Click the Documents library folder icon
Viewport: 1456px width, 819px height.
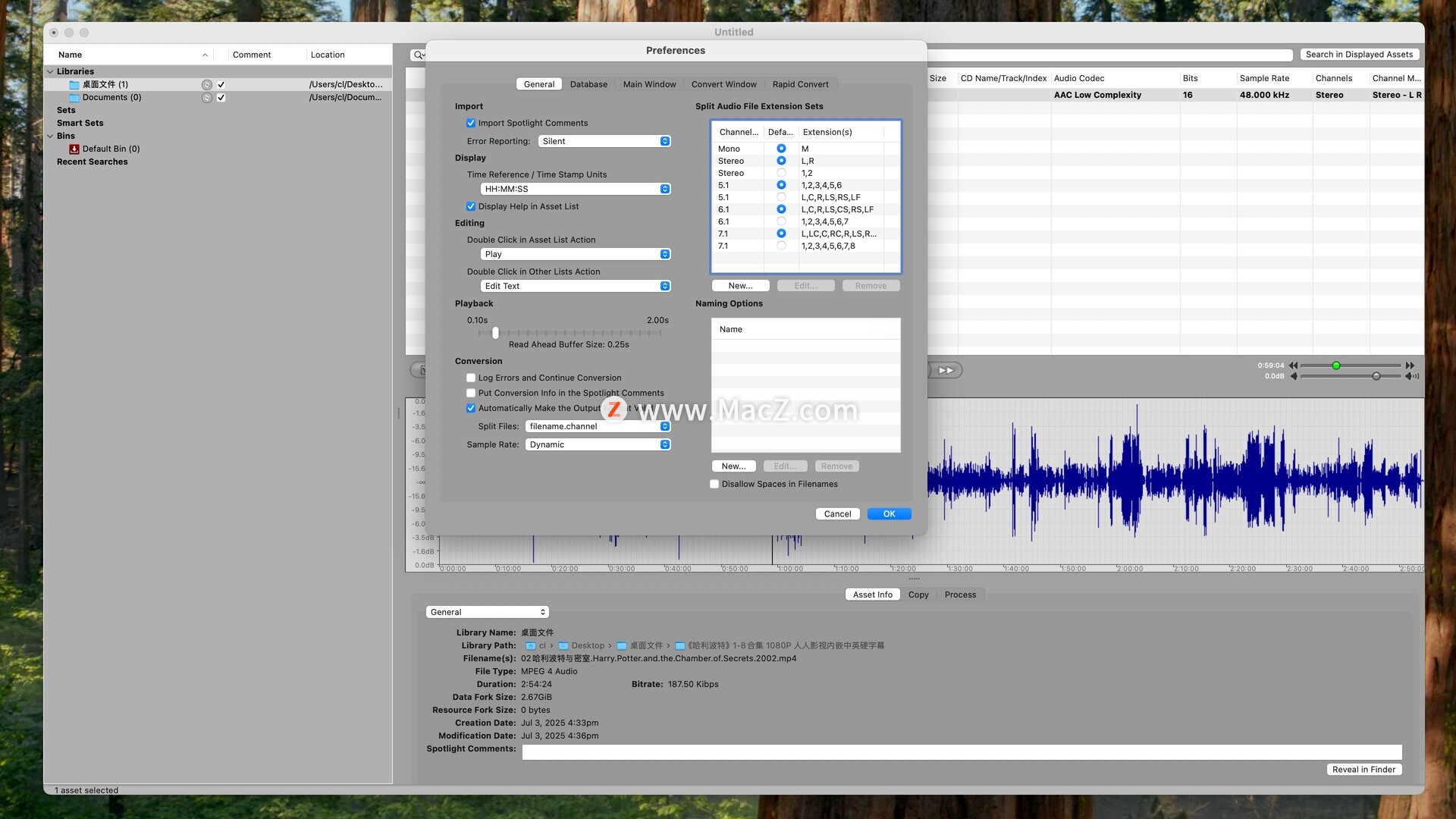click(x=74, y=98)
